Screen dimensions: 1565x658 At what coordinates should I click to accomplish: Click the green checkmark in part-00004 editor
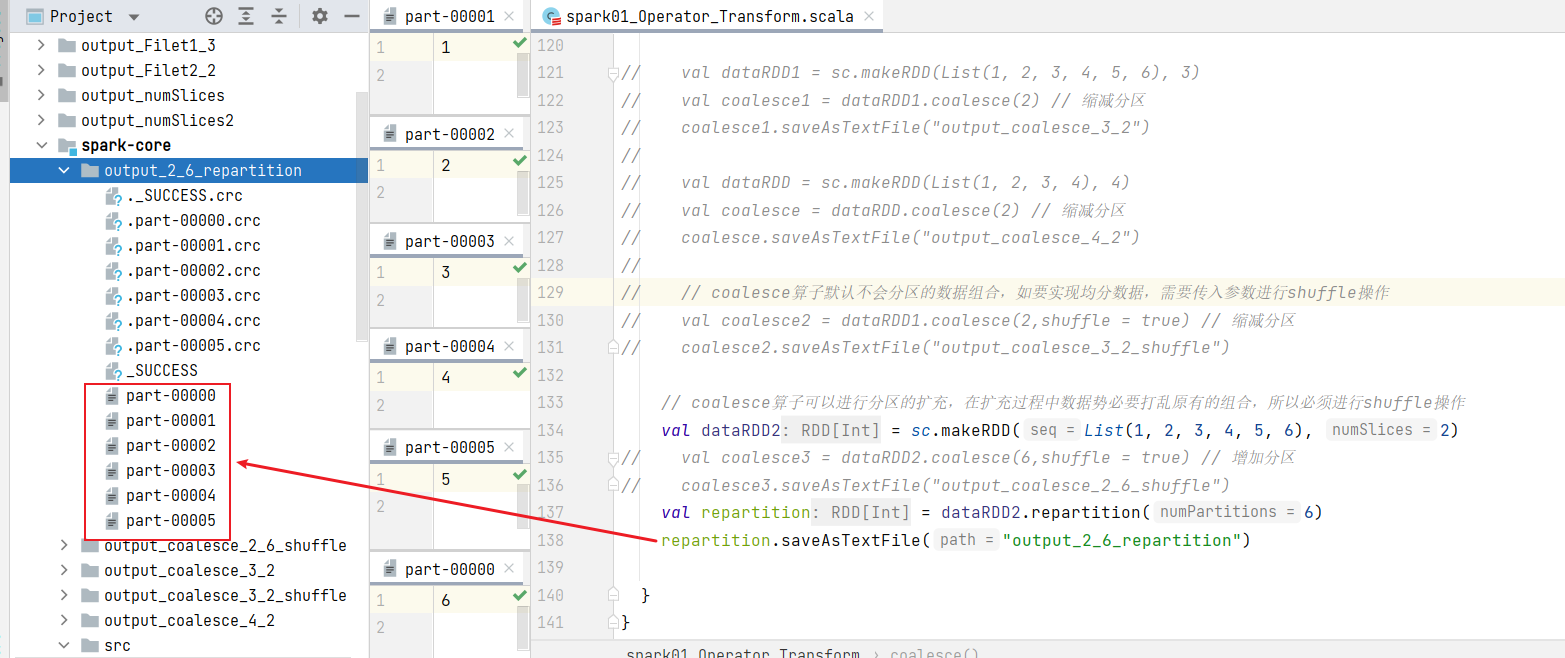(519, 373)
